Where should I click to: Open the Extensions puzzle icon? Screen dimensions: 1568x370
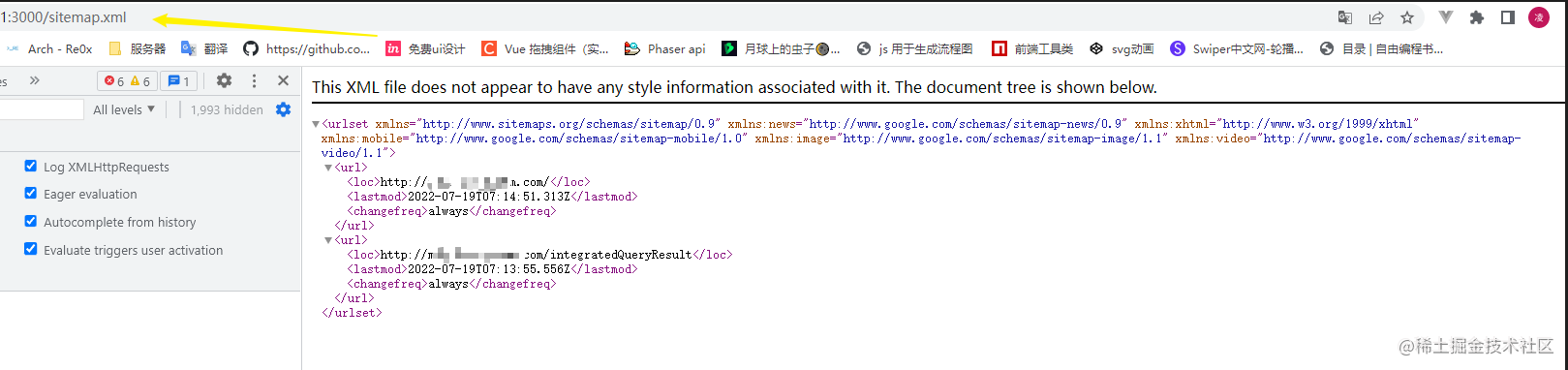1477,17
